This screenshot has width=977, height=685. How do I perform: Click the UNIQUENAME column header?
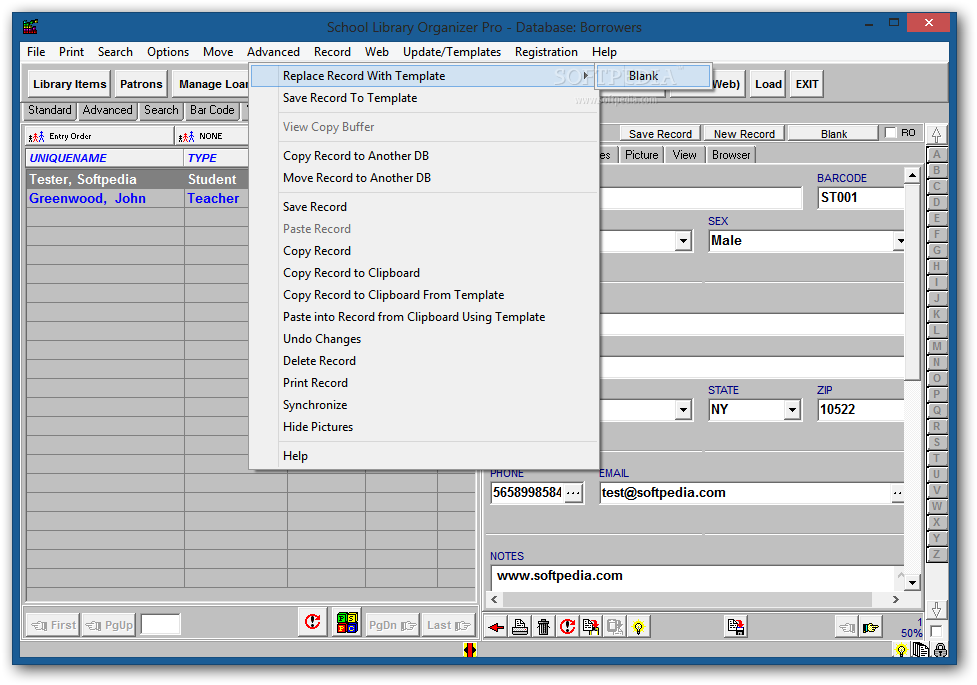pos(105,158)
